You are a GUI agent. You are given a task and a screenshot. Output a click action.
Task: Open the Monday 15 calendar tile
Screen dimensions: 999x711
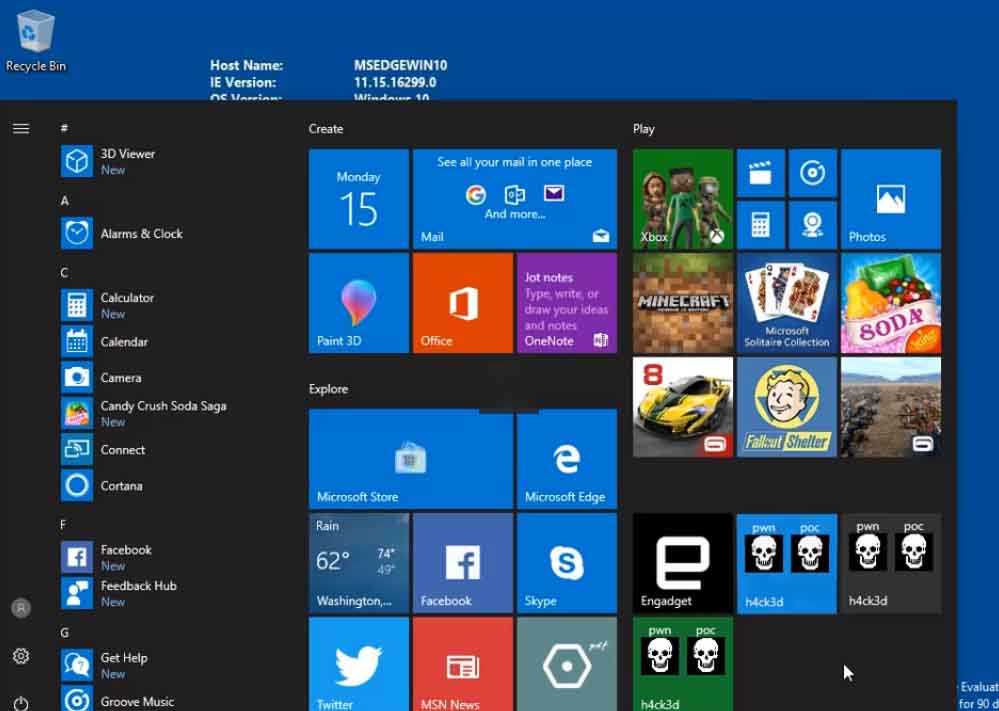(359, 199)
